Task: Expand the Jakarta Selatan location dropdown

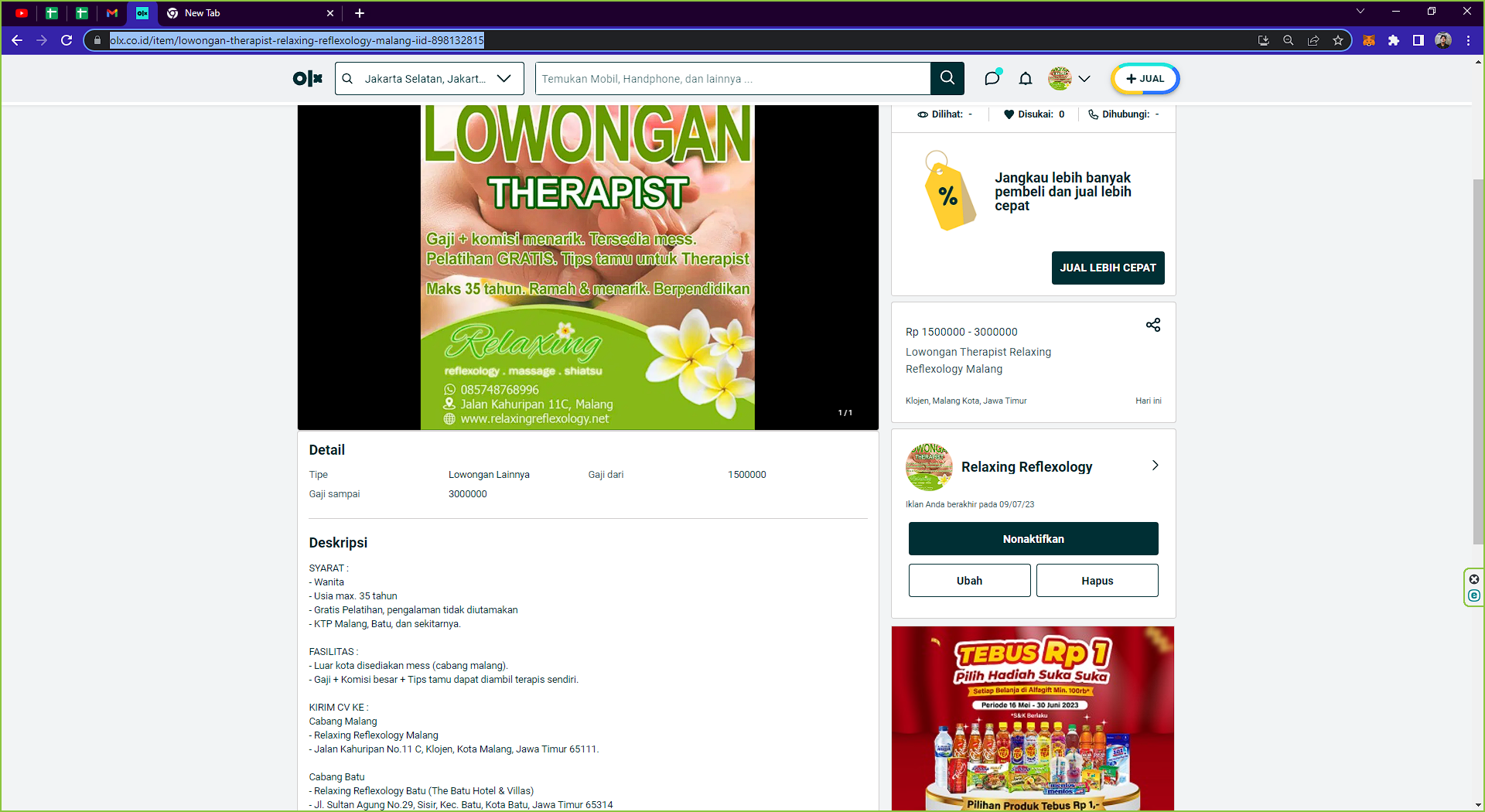Action: point(504,79)
